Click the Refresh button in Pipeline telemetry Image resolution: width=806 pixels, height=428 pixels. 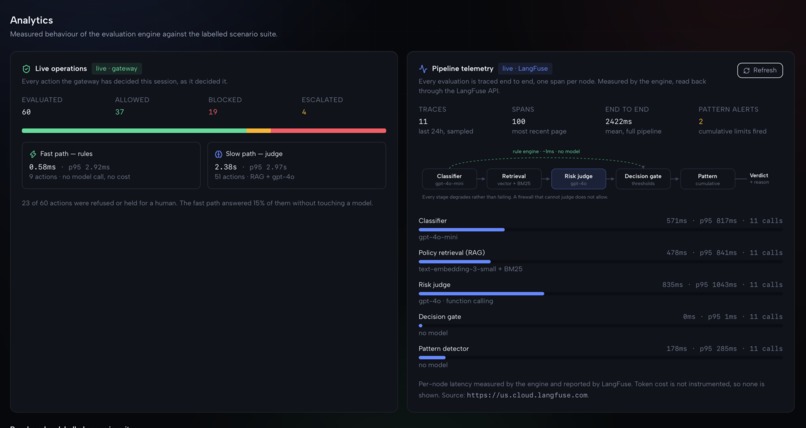click(x=760, y=70)
